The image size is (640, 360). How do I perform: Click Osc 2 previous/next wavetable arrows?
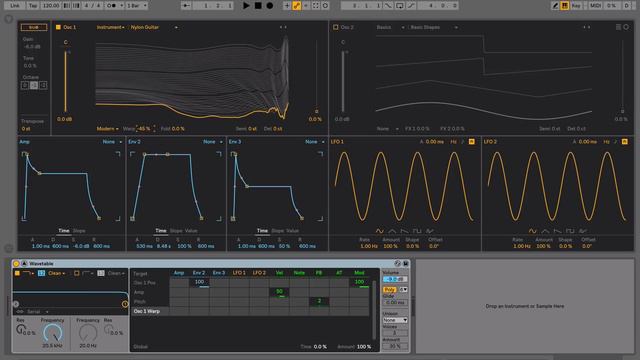tap(587, 27)
